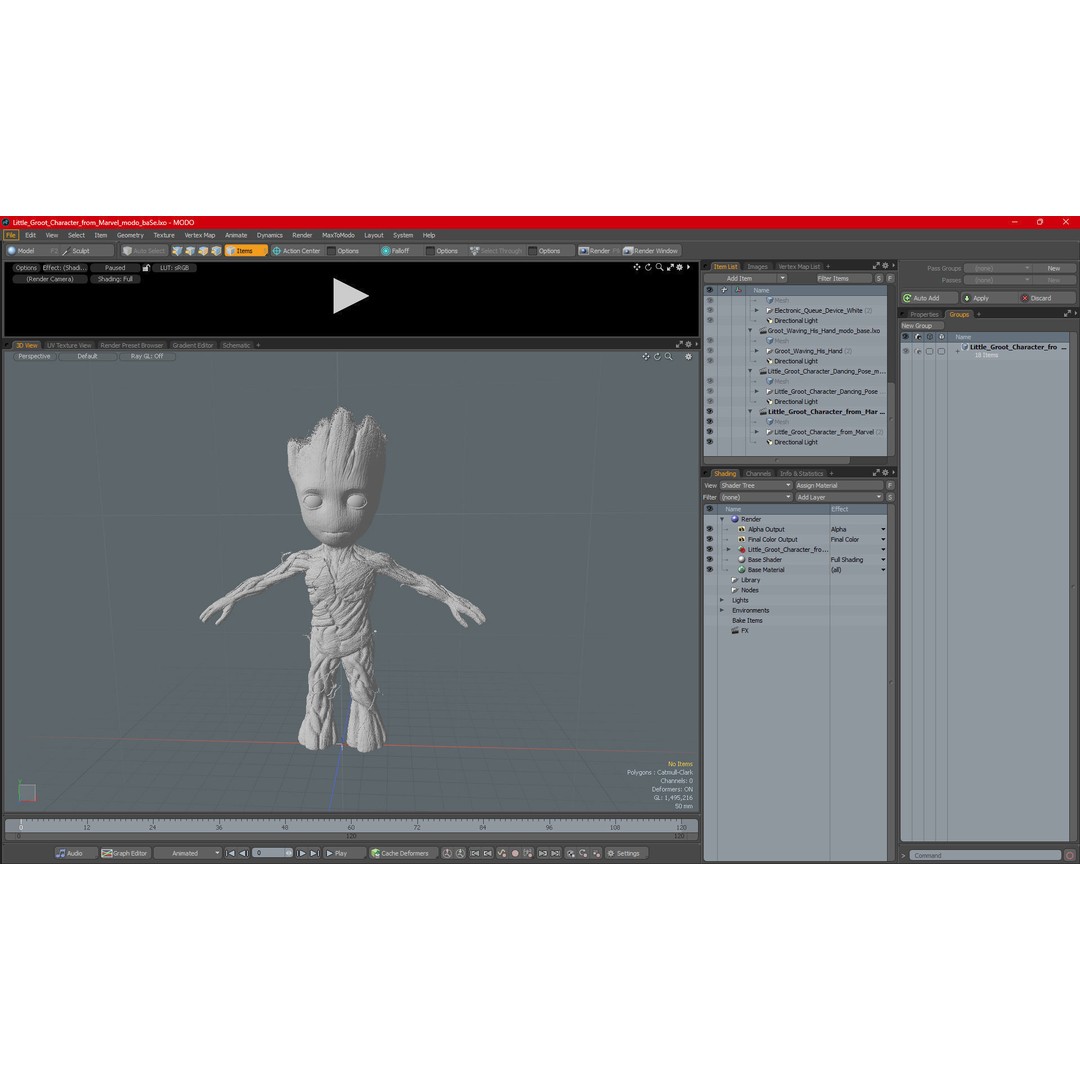Click the Falloff tool

click(x=395, y=251)
